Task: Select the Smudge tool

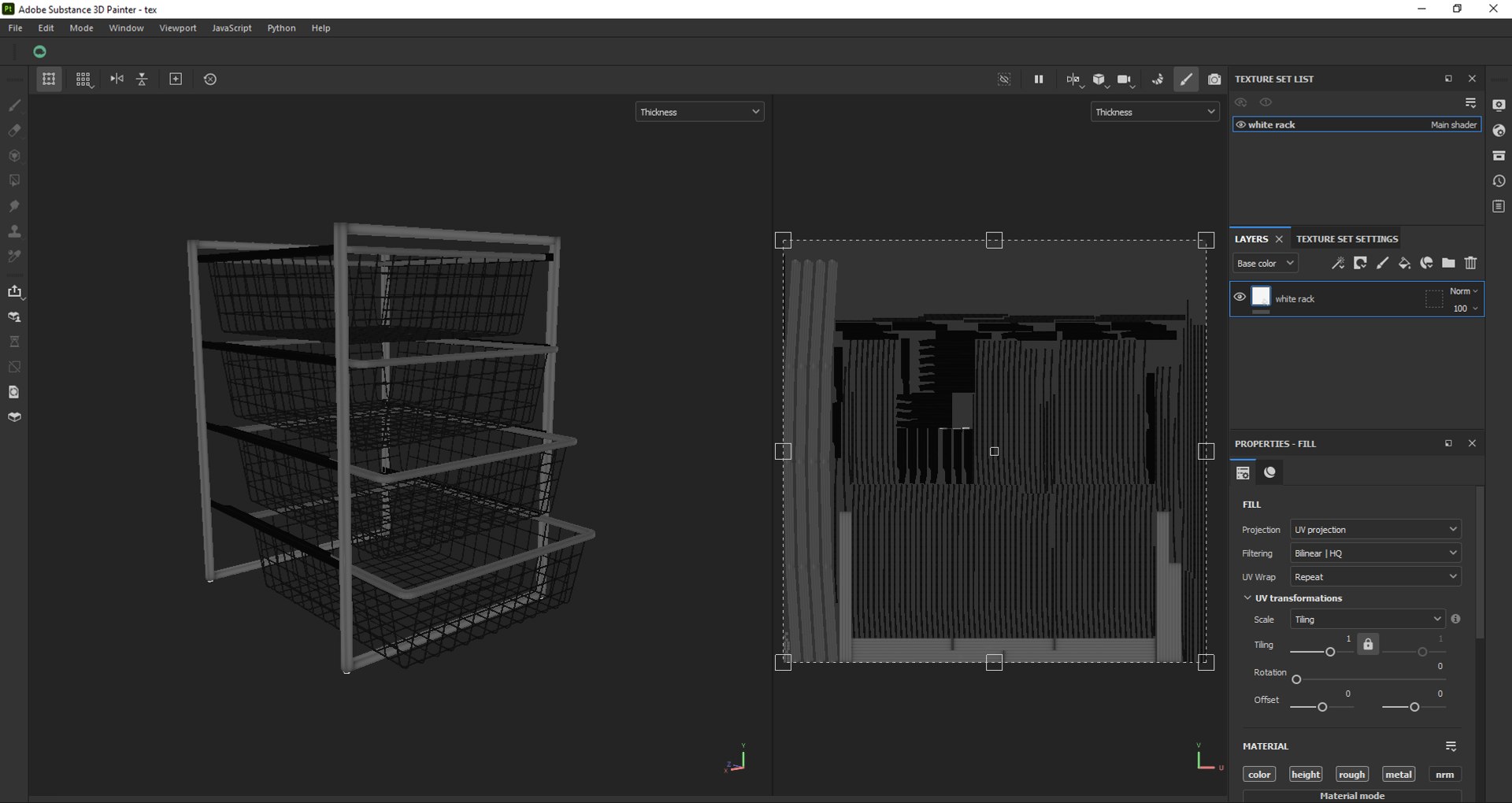Action: (x=14, y=205)
